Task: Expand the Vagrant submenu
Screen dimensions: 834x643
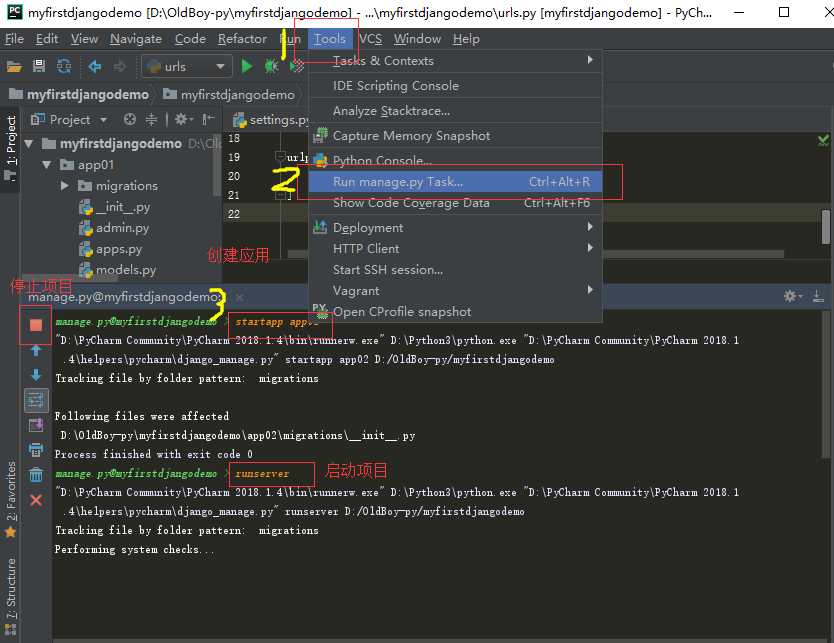Action: pos(455,290)
